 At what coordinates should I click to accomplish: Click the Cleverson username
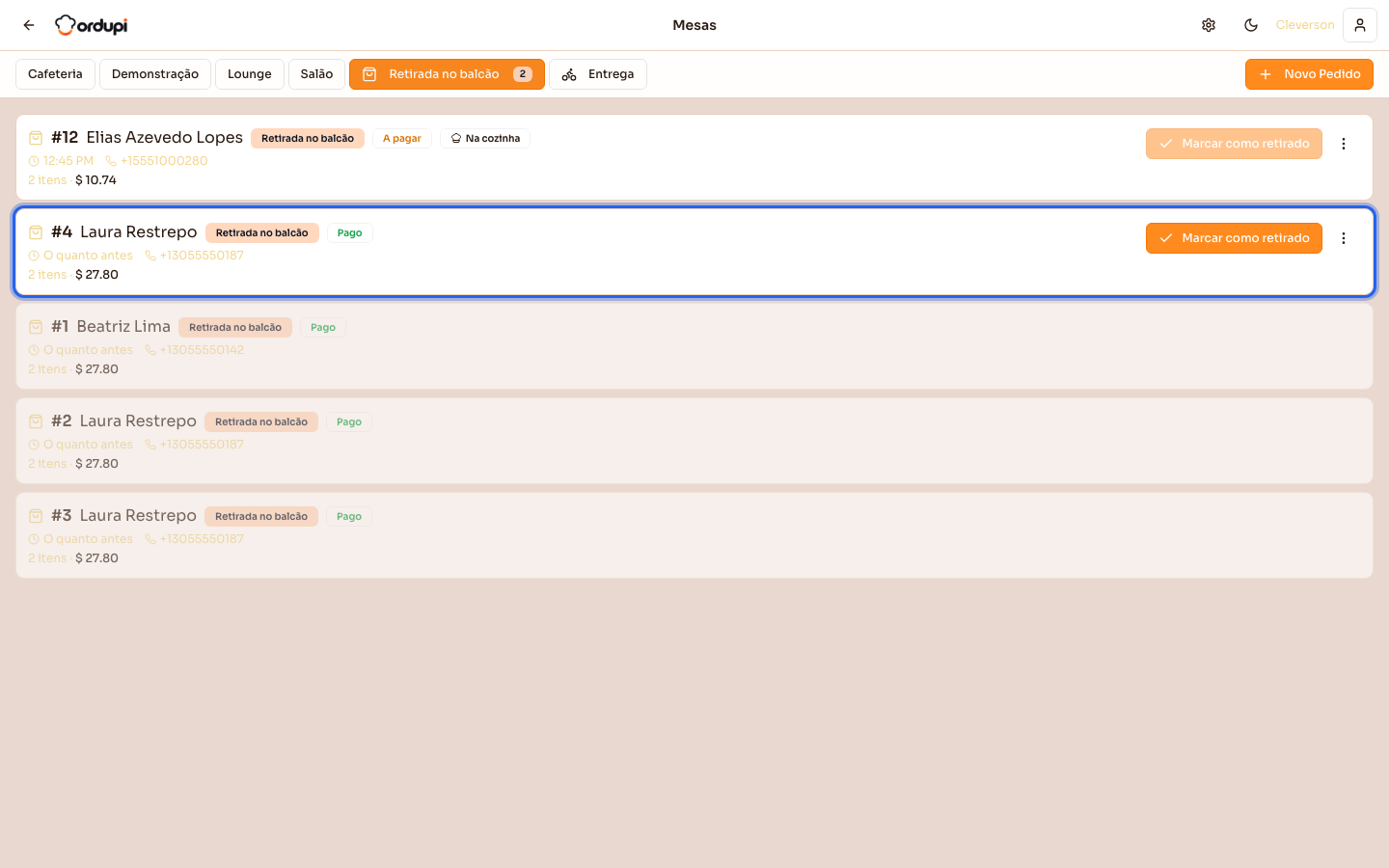(1305, 25)
